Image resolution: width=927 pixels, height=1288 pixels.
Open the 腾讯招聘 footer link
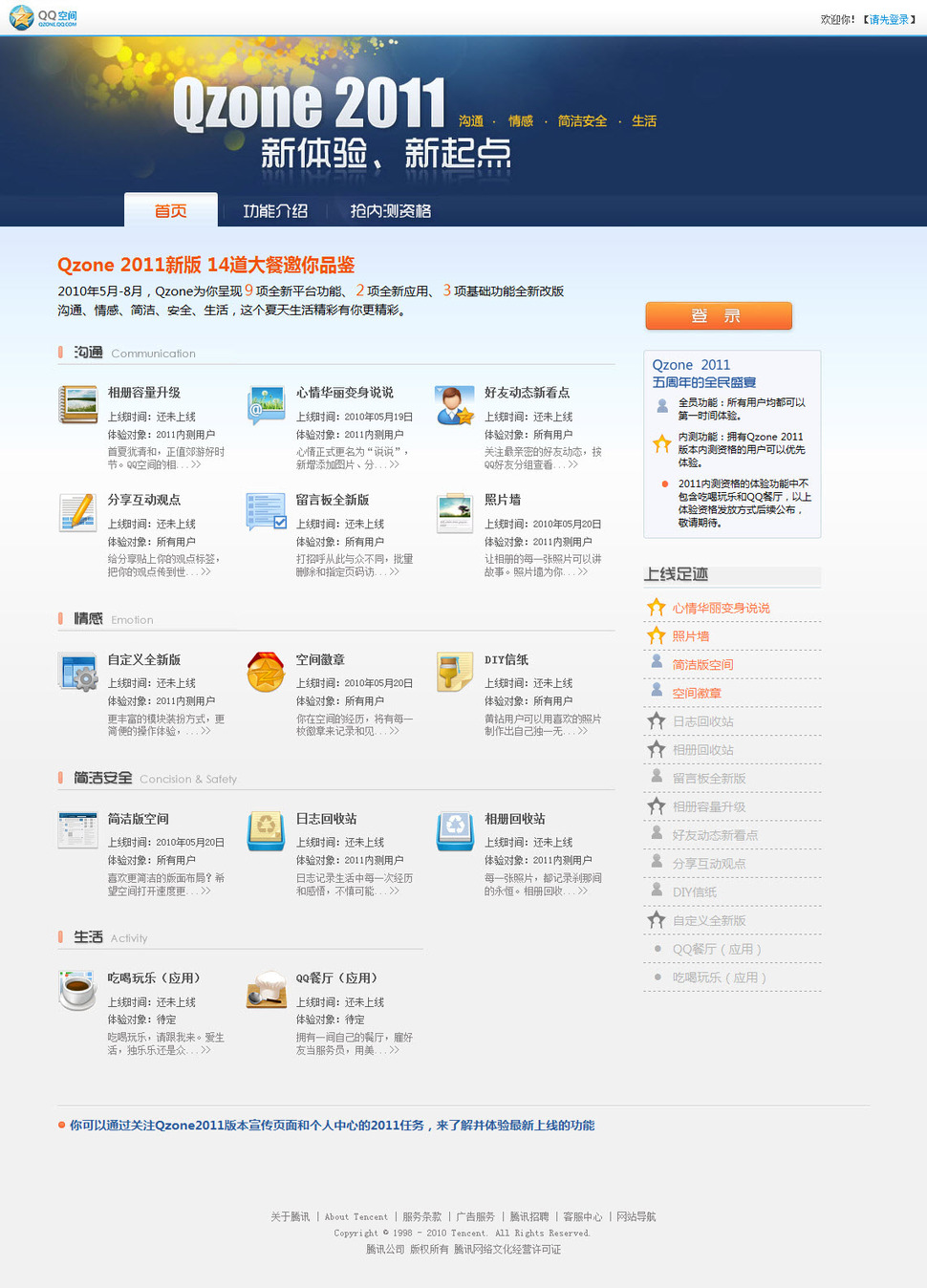pyautogui.click(x=529, y=1216)
